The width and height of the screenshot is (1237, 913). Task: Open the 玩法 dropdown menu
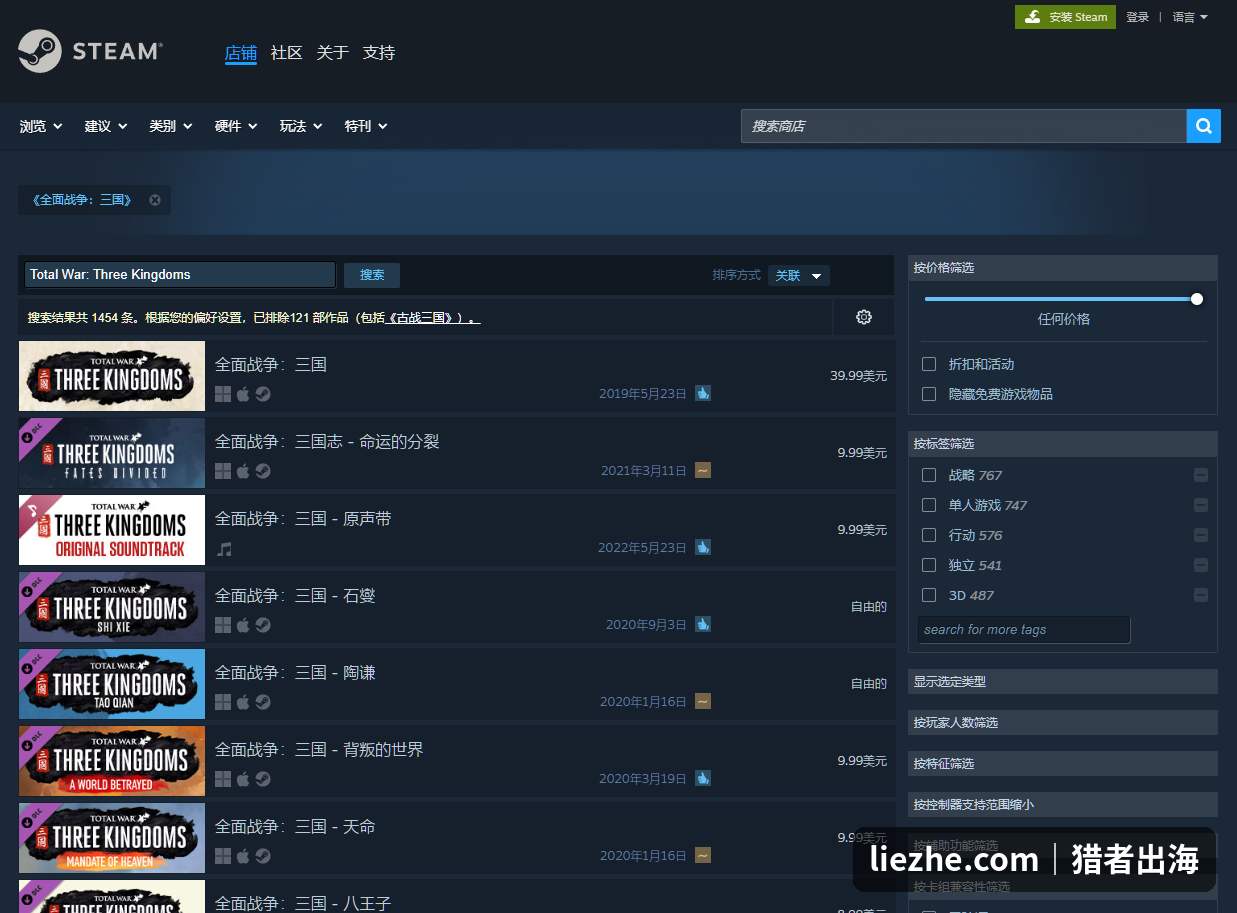coord(301,126)
